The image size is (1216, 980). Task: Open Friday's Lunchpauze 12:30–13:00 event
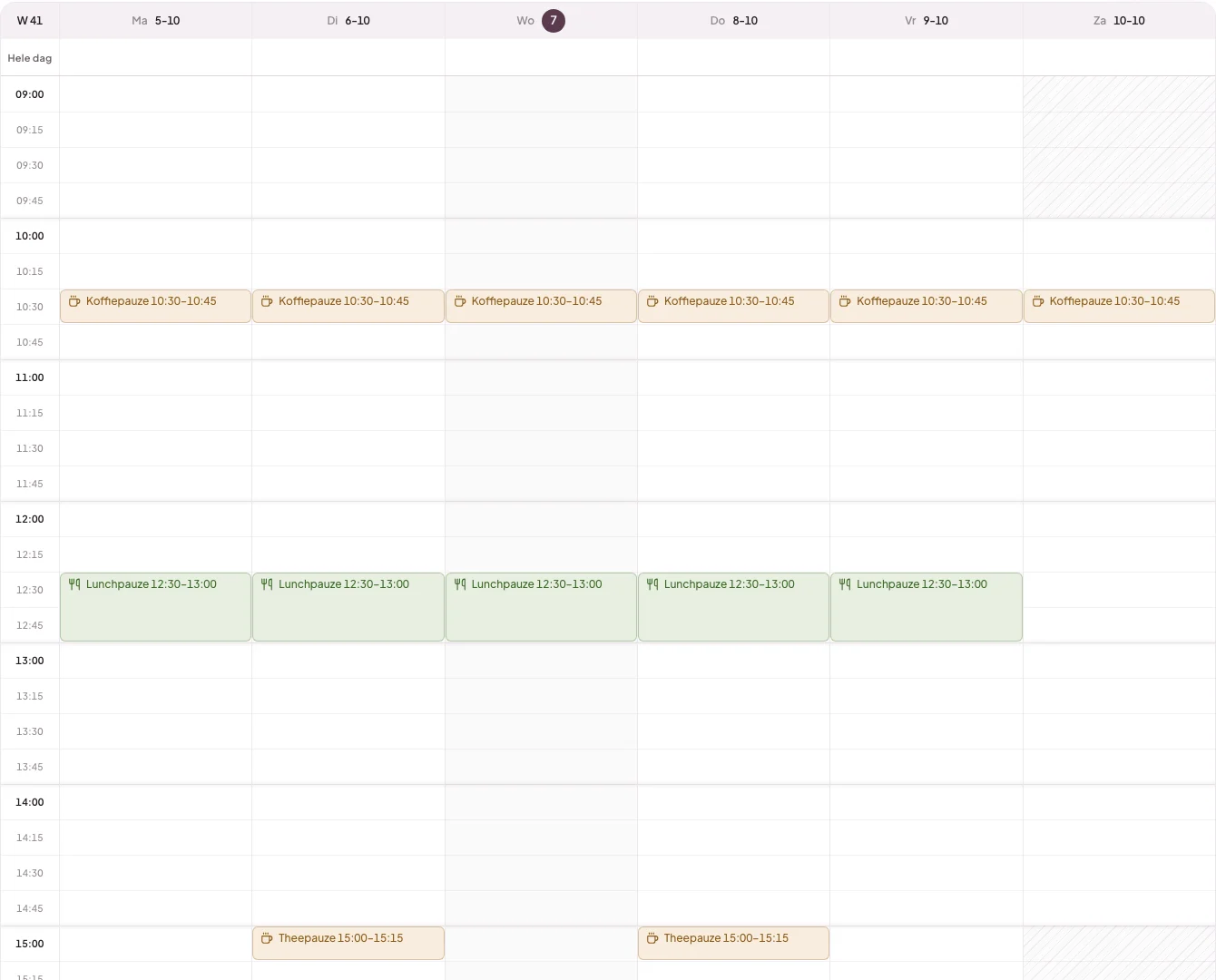pyautogui.click(x=927, y=607)
